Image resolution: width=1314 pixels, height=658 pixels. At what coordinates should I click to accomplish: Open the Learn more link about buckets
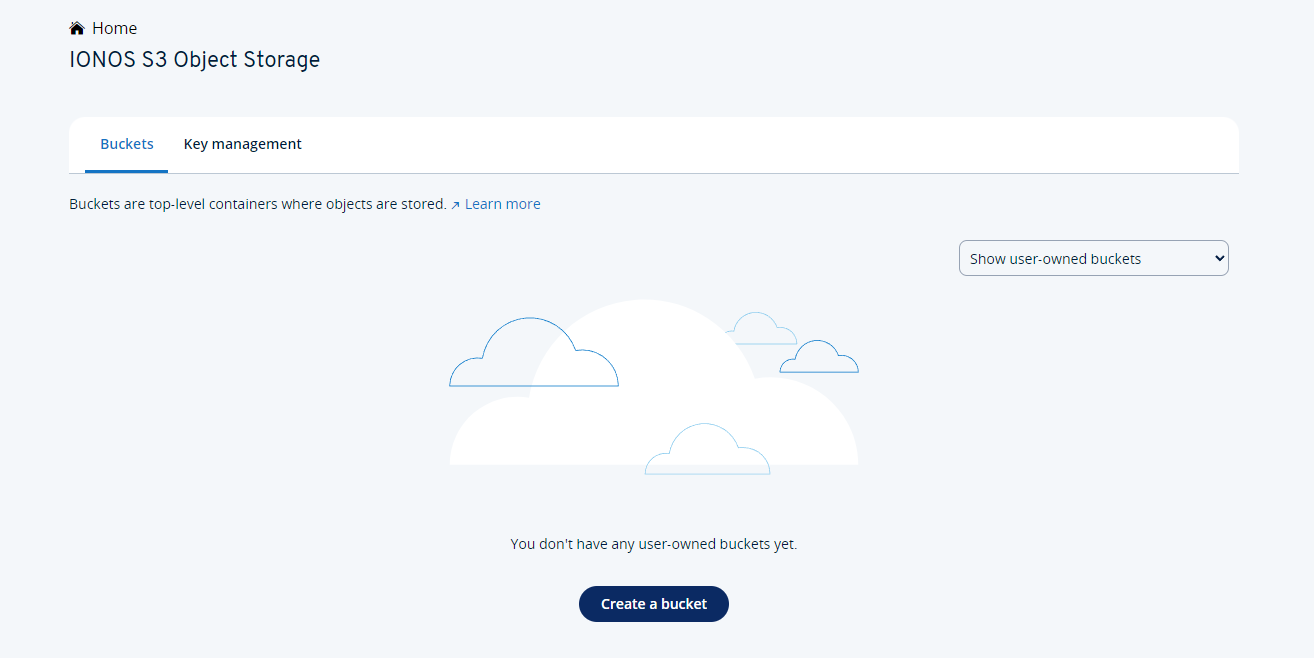pos(502,204)
